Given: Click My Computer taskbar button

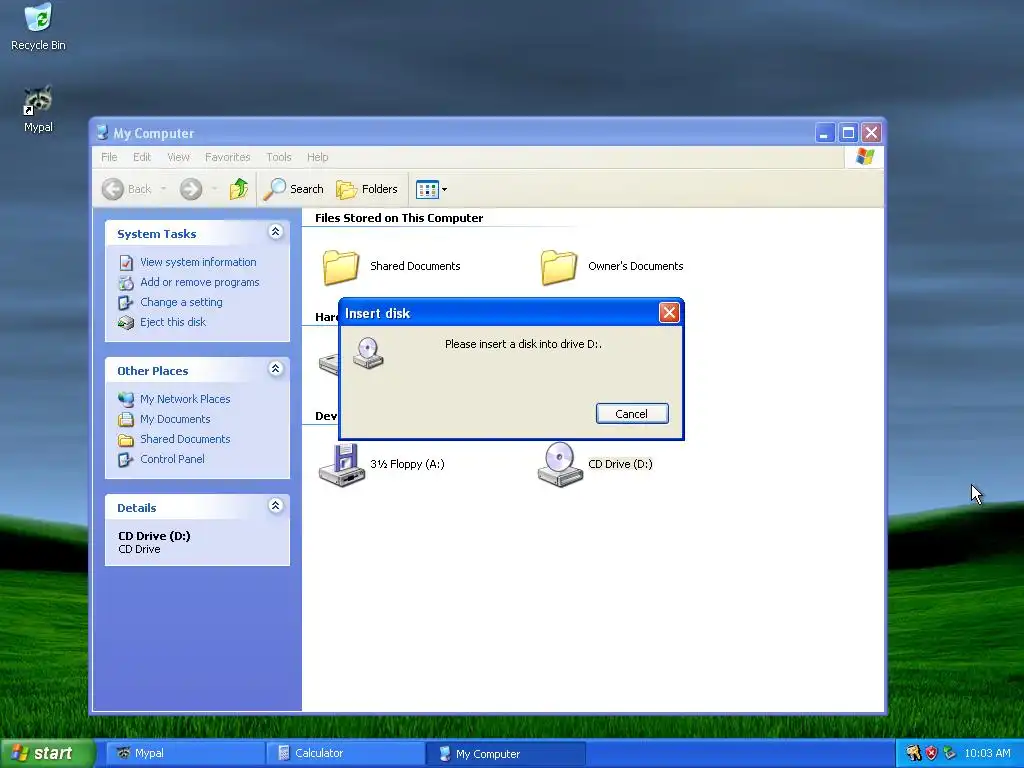Looking at the screenshot, I should click(505, 754).
